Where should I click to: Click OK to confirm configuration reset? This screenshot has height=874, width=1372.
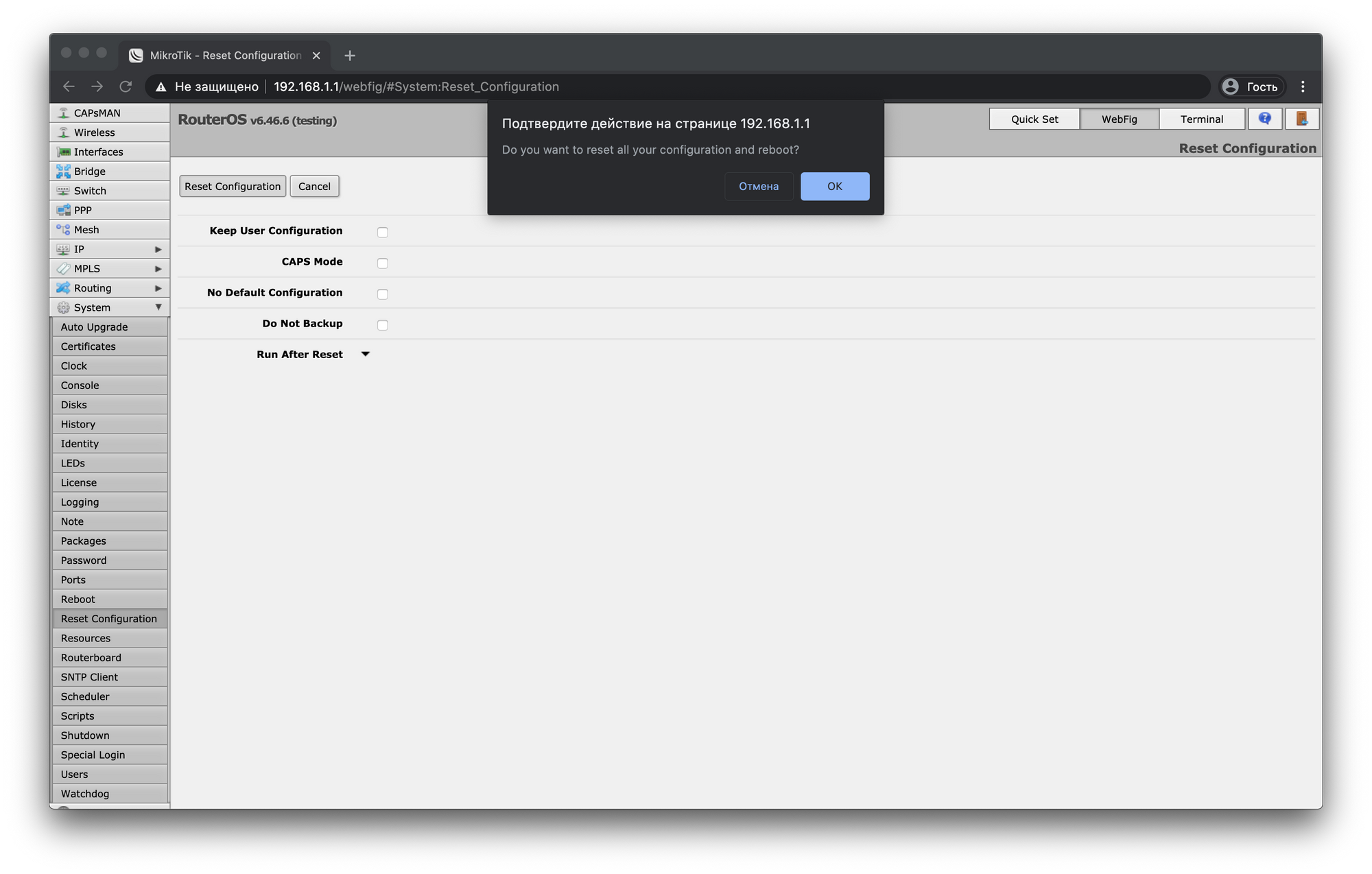pos(835,186)
